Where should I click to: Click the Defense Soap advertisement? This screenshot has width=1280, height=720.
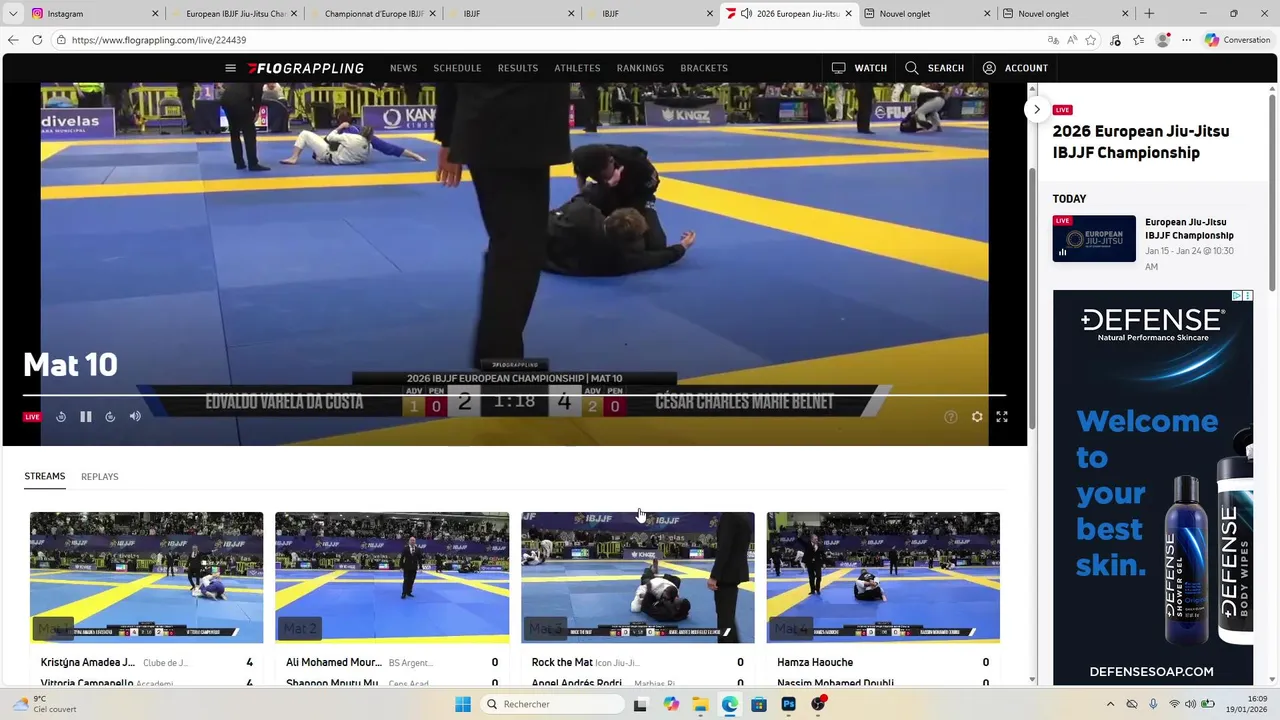pyautogui.click(x=1153, y=488)
